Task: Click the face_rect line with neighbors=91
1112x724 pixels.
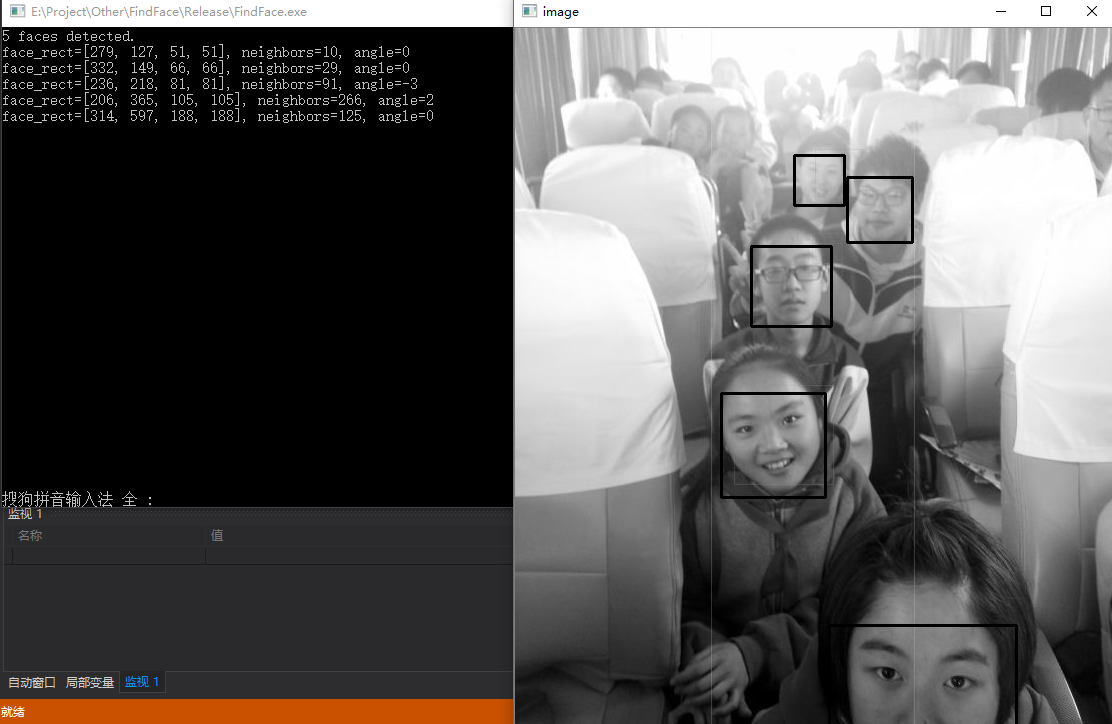Action: [x=210, y=84]
